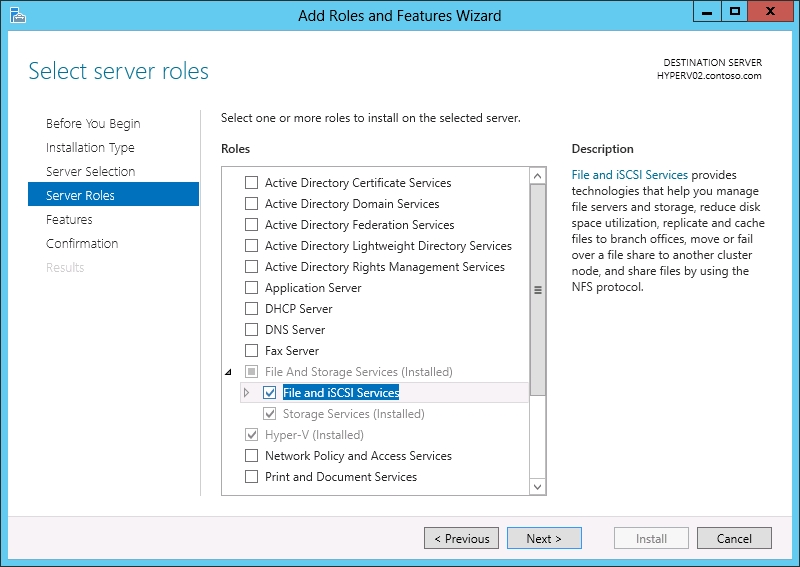Tick the DNS Server checkbox

pyautogui.click(x=252, y=330)
